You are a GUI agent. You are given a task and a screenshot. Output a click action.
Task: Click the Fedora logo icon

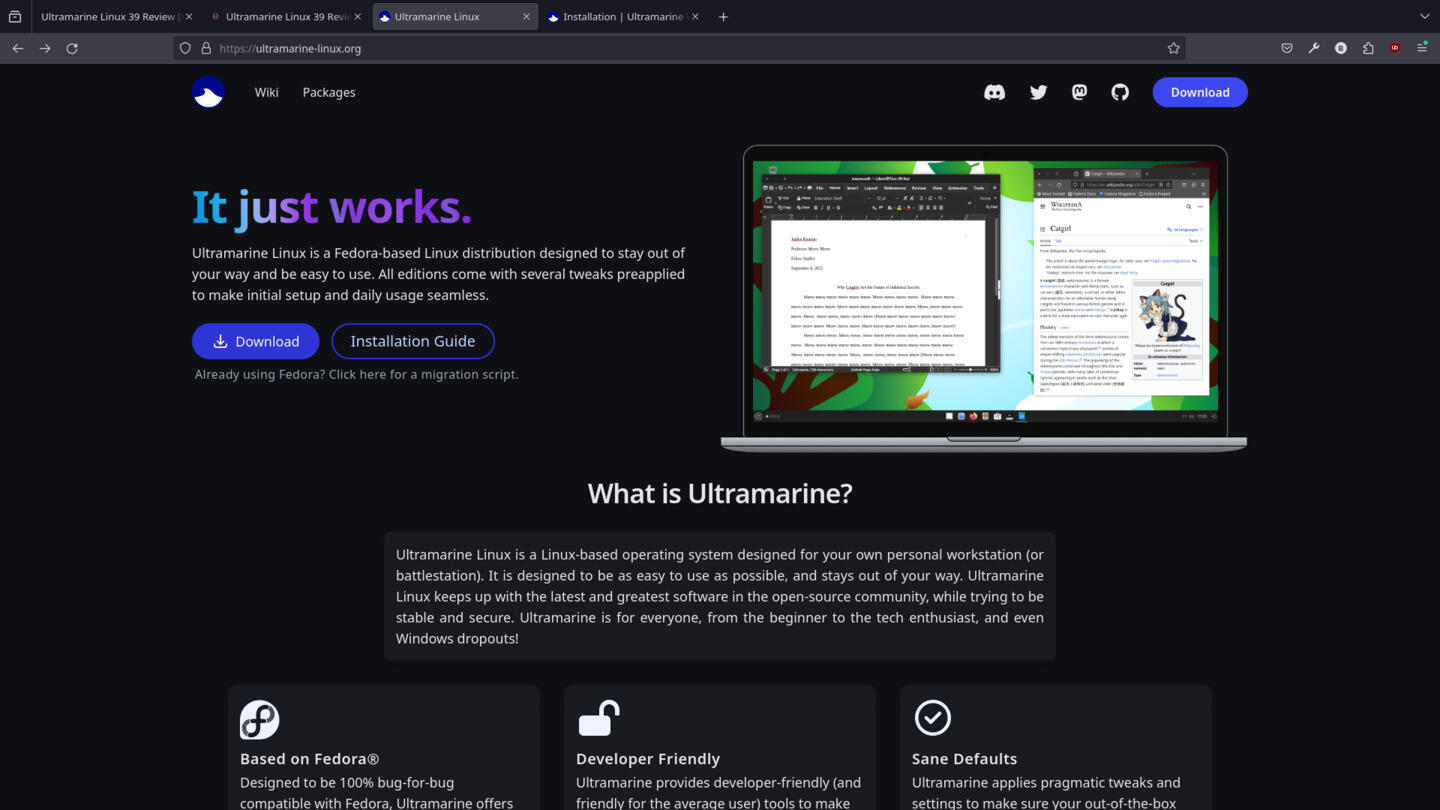tap(259, 719)
